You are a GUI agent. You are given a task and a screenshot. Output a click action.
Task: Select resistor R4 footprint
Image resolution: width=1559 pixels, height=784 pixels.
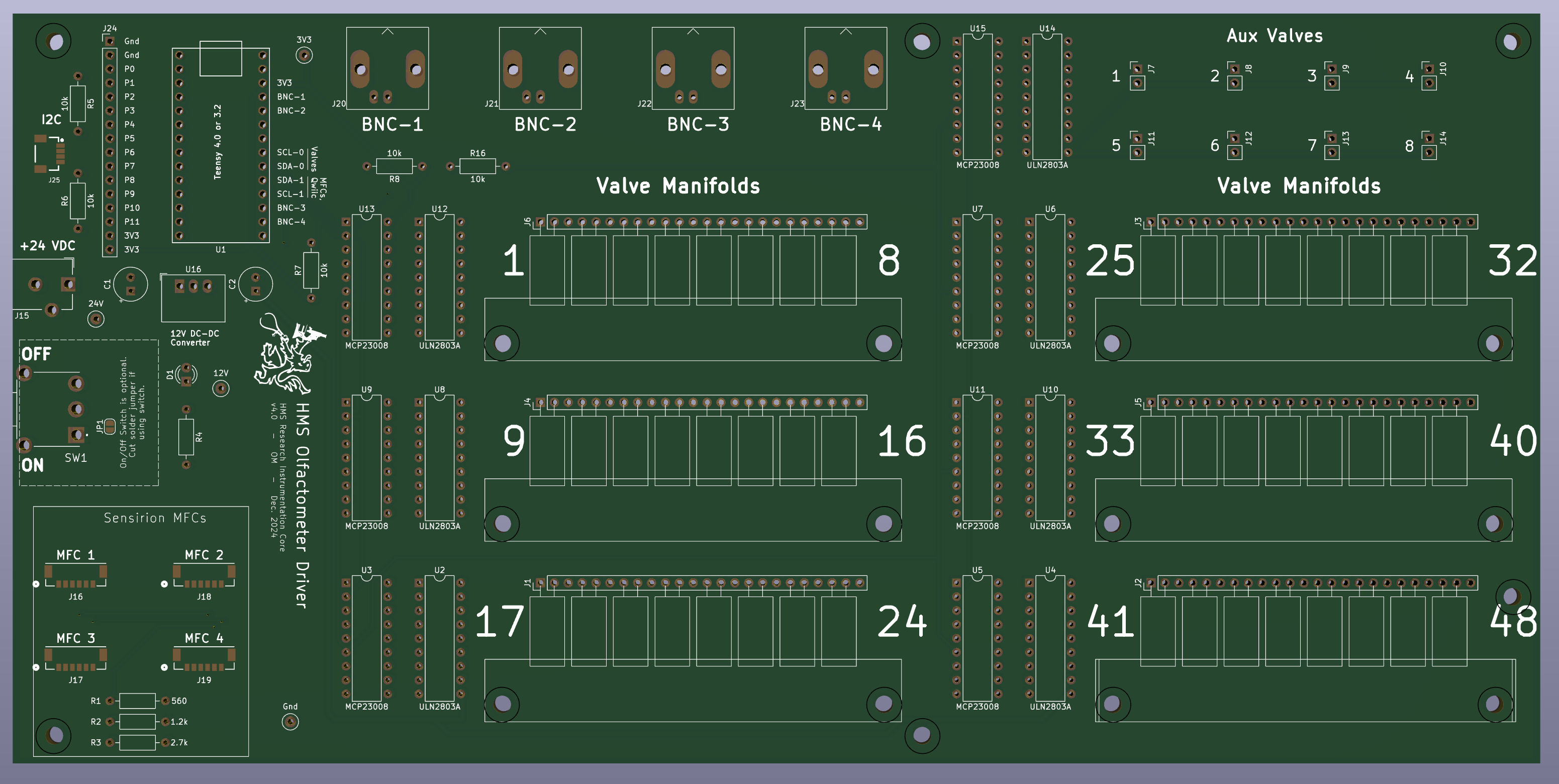(x=186, y=437)
